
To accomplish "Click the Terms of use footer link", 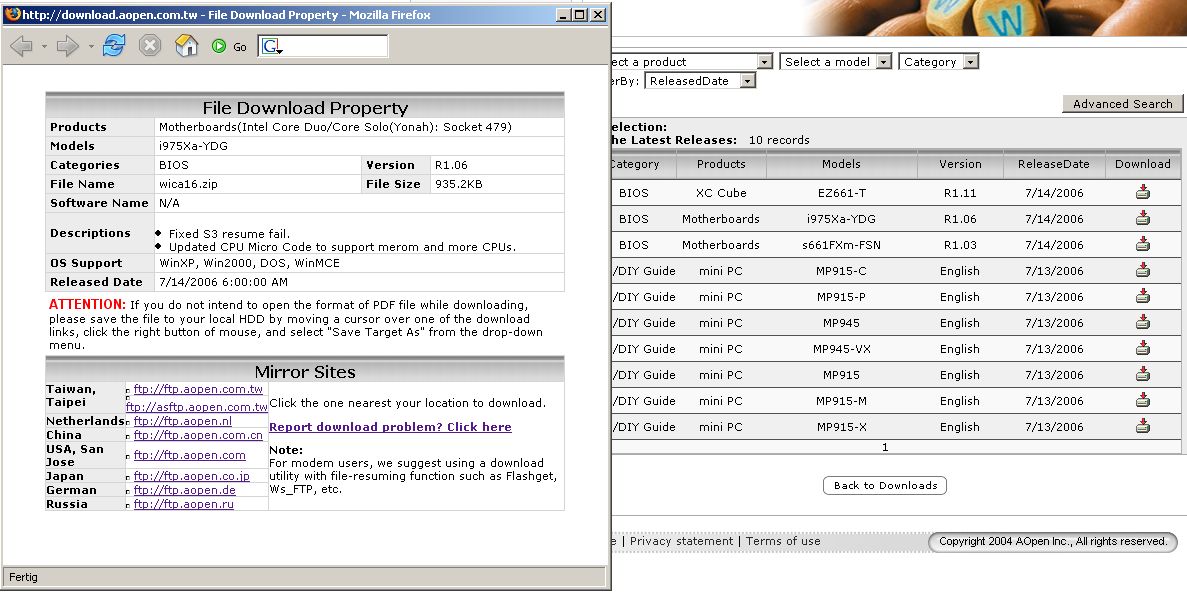I will coord(783,541).
